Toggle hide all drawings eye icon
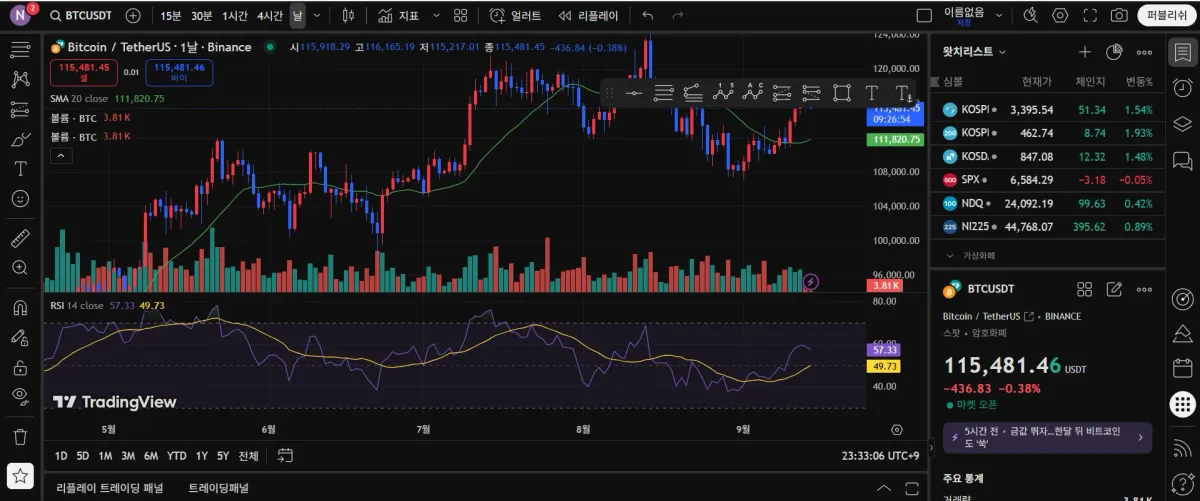 [19, 396]
